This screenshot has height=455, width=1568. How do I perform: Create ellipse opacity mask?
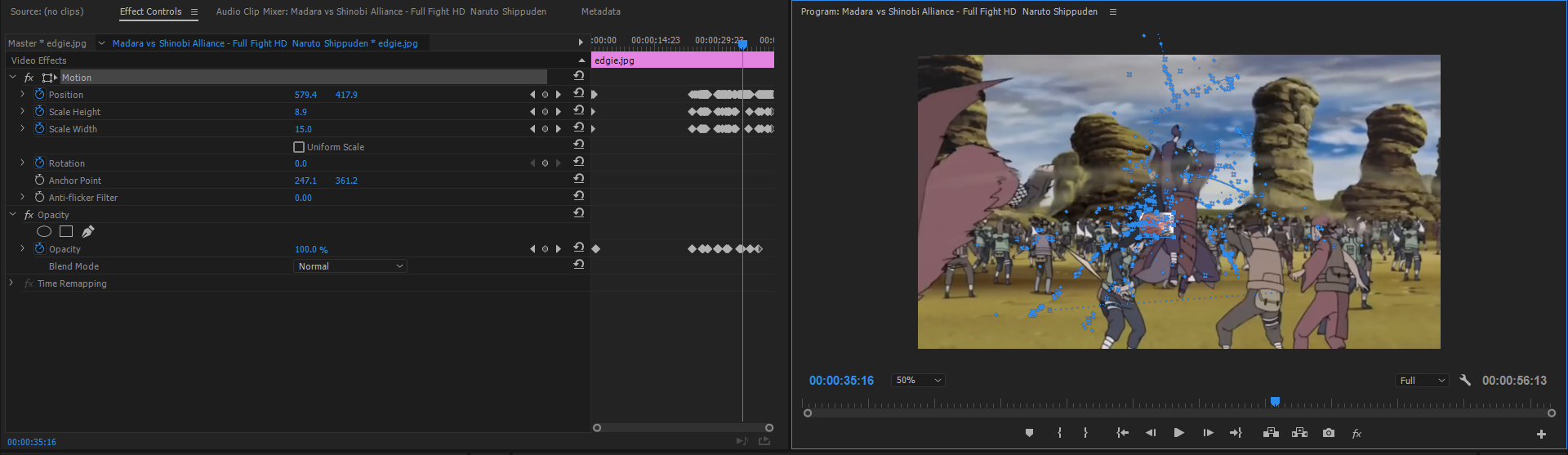coord(44,232)
